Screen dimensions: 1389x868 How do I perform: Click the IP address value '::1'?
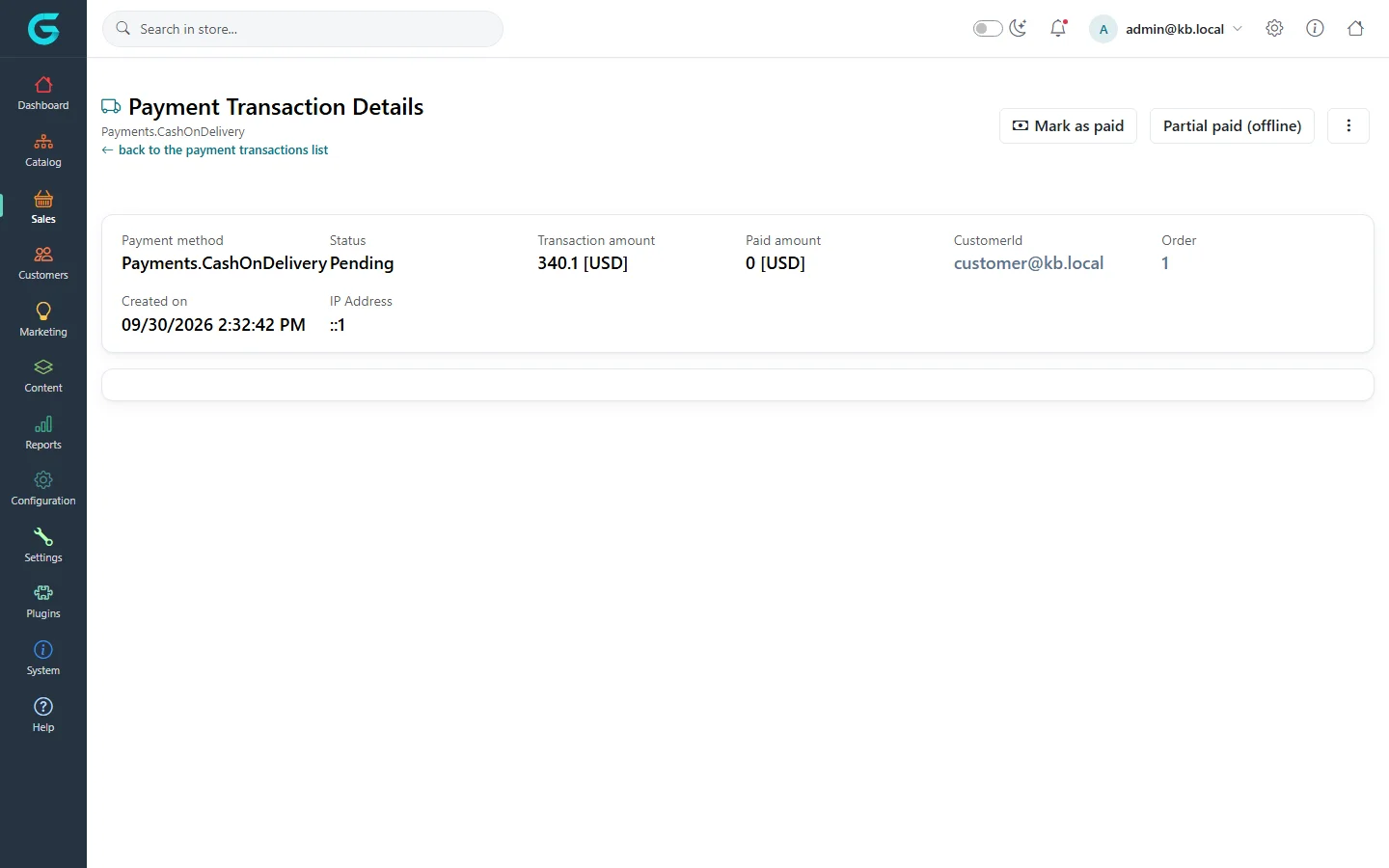(338, 325)
